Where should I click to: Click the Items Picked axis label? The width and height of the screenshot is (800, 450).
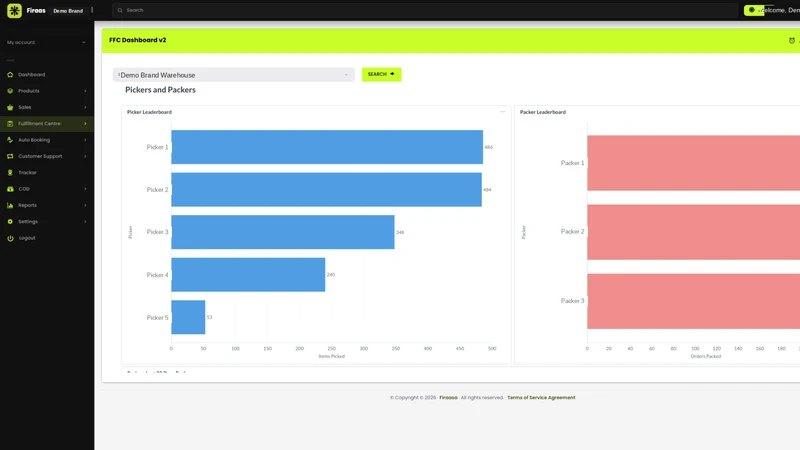pyautogui.click(x=332, y=356)
